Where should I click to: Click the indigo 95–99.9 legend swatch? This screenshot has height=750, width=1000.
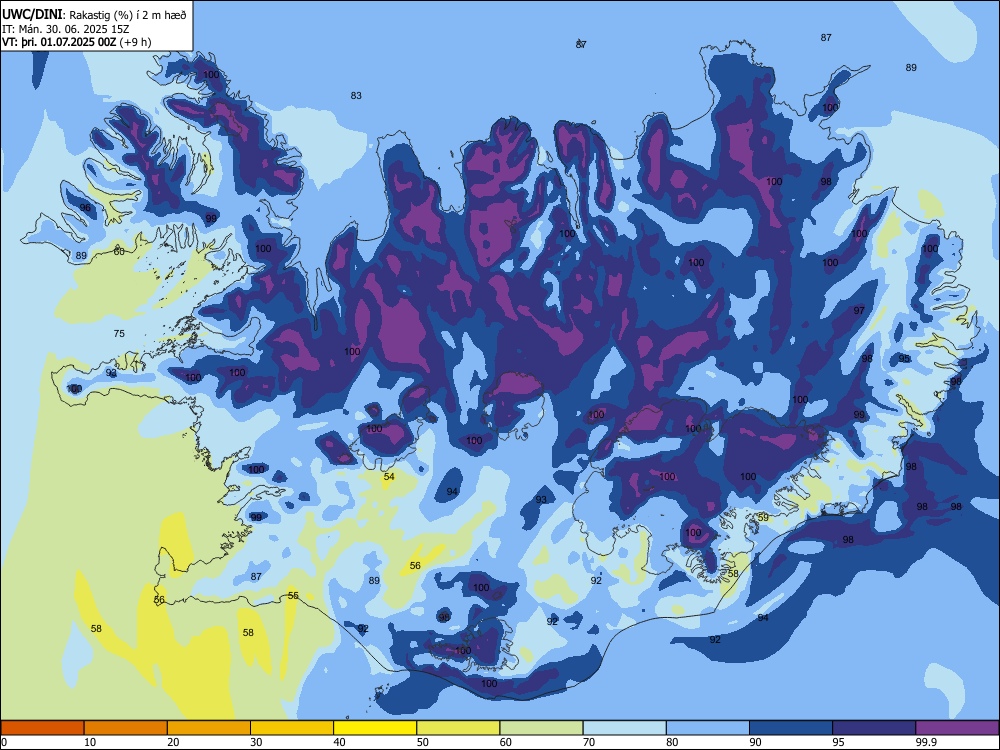click(x=874, y=728)
